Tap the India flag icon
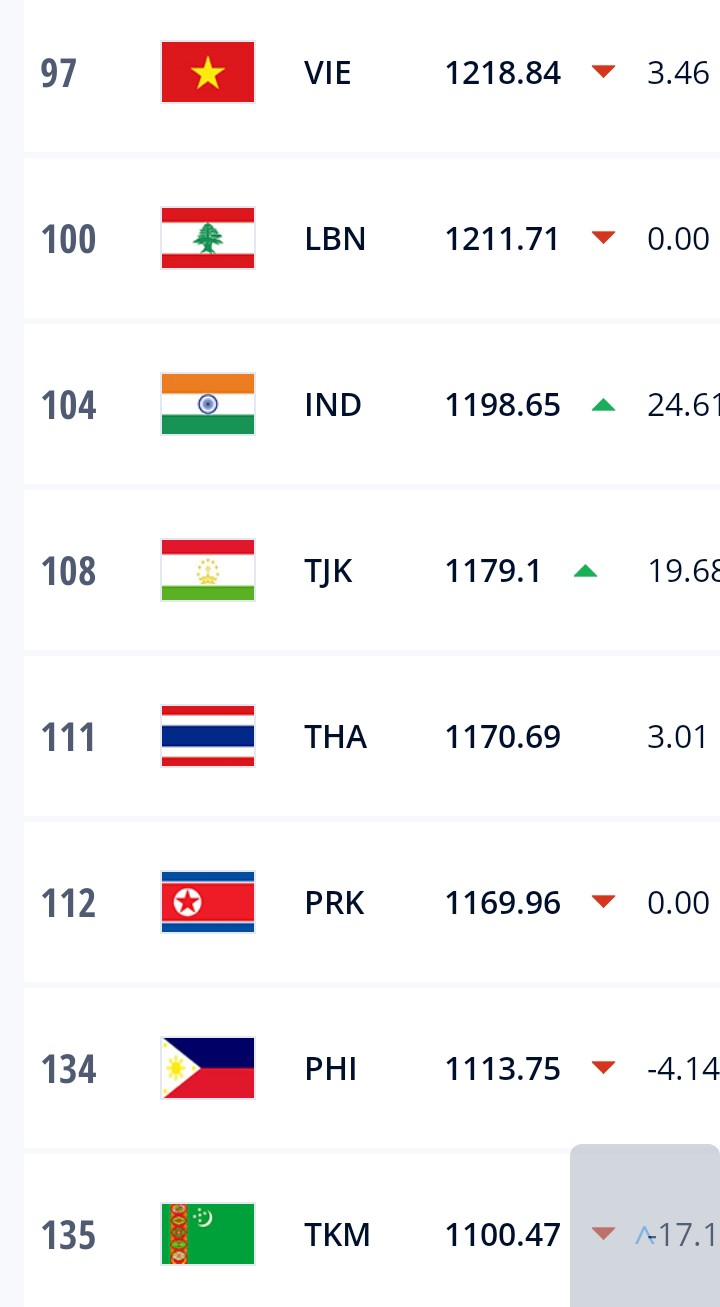Image resolution: width=720 pixels, height=1307 pixels. click(208, 404)
